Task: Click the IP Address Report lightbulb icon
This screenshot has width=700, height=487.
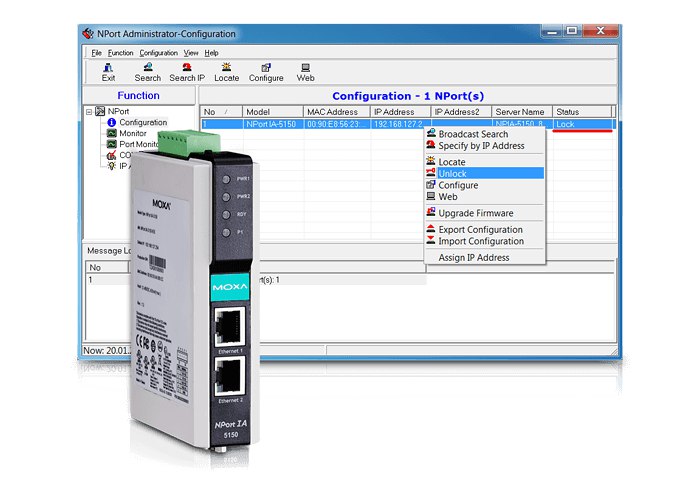Action: pyautogui.click(x=112, y=166)
